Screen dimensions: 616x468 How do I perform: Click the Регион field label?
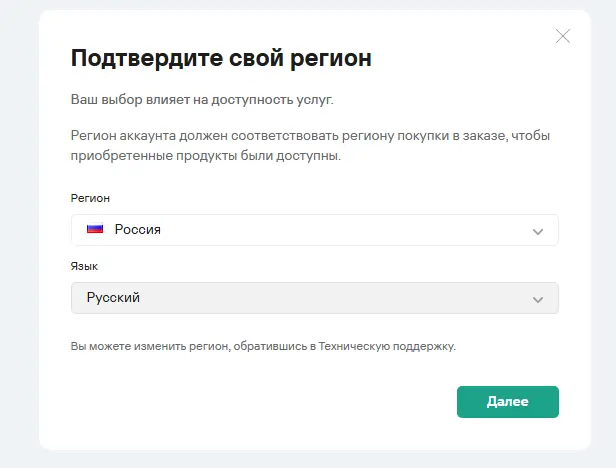click(x=90, y=198)
